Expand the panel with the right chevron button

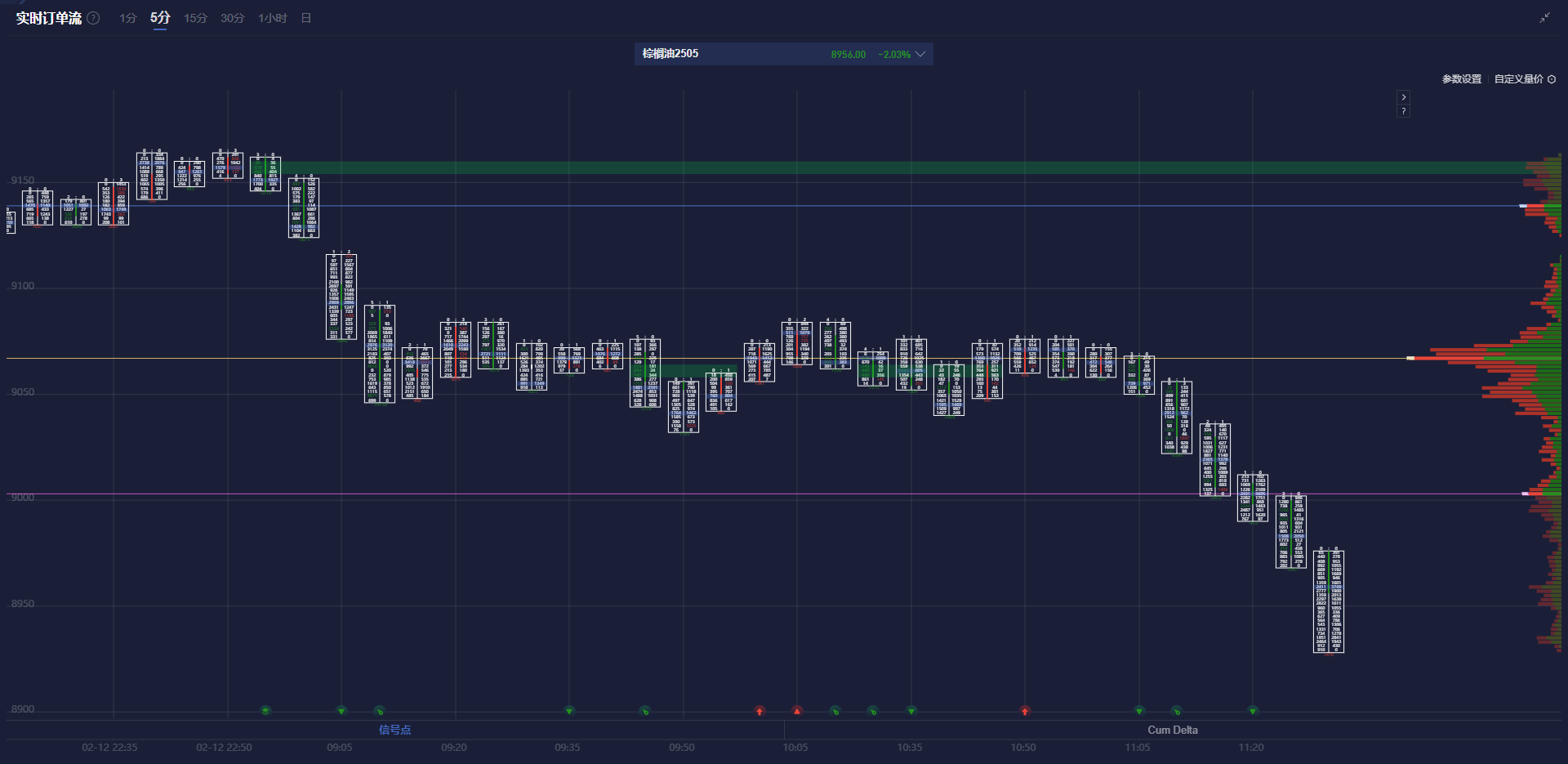(1403, 97)
